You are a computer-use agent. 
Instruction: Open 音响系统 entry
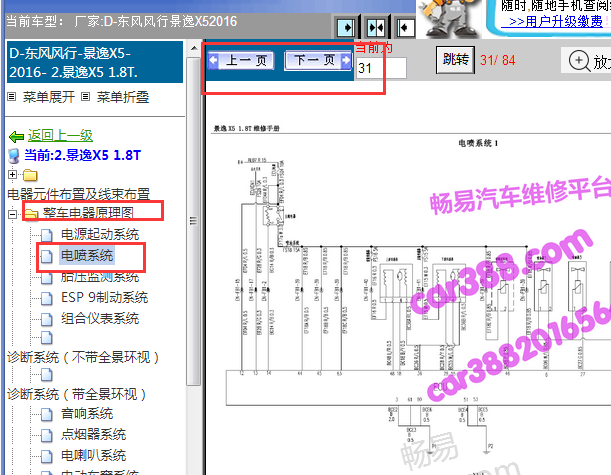(87, 413)
